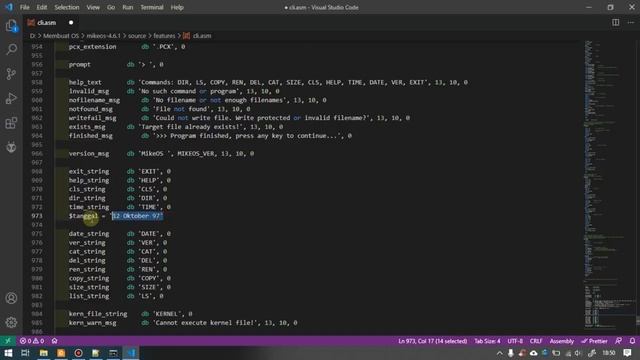
Task: Click the minimap code overview
Action: [x=609, y=184]
